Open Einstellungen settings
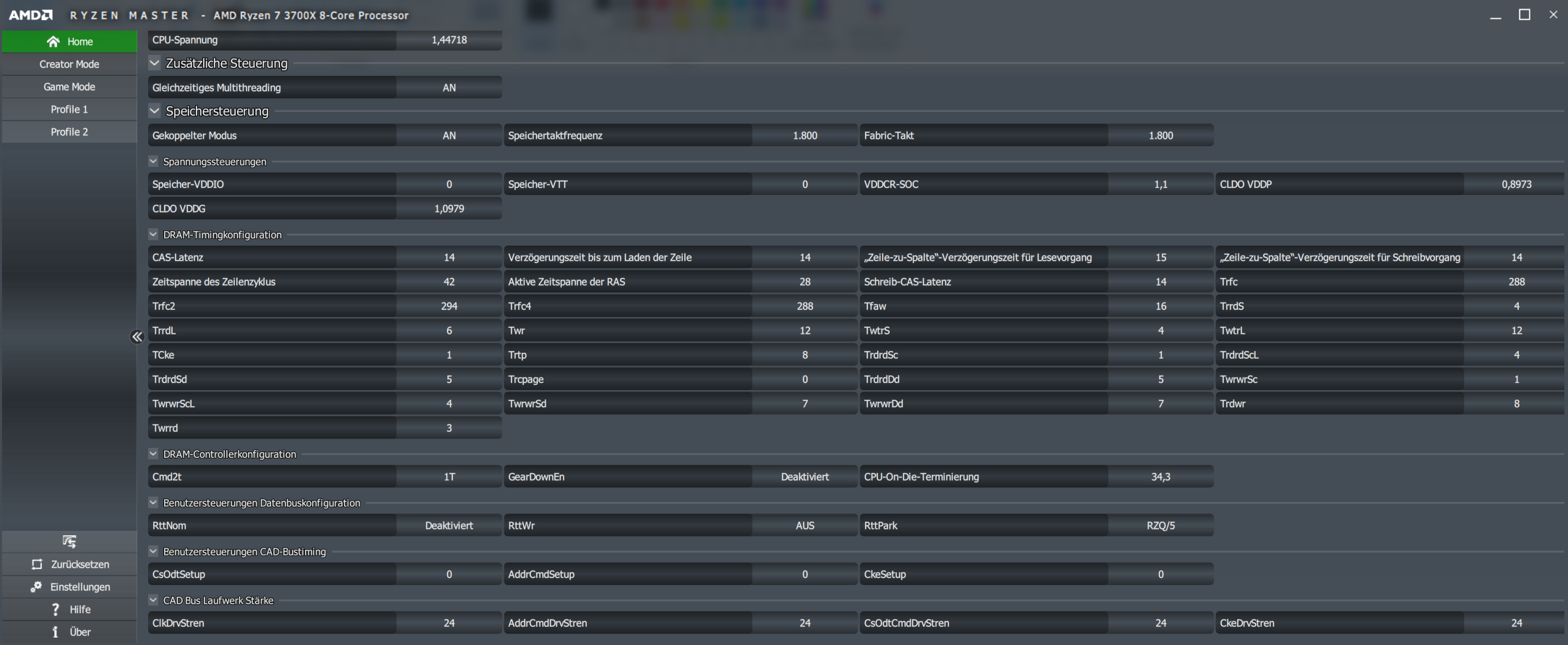Image resolution: width=1568 pixels, height=645 pixels. coord(69,586)
